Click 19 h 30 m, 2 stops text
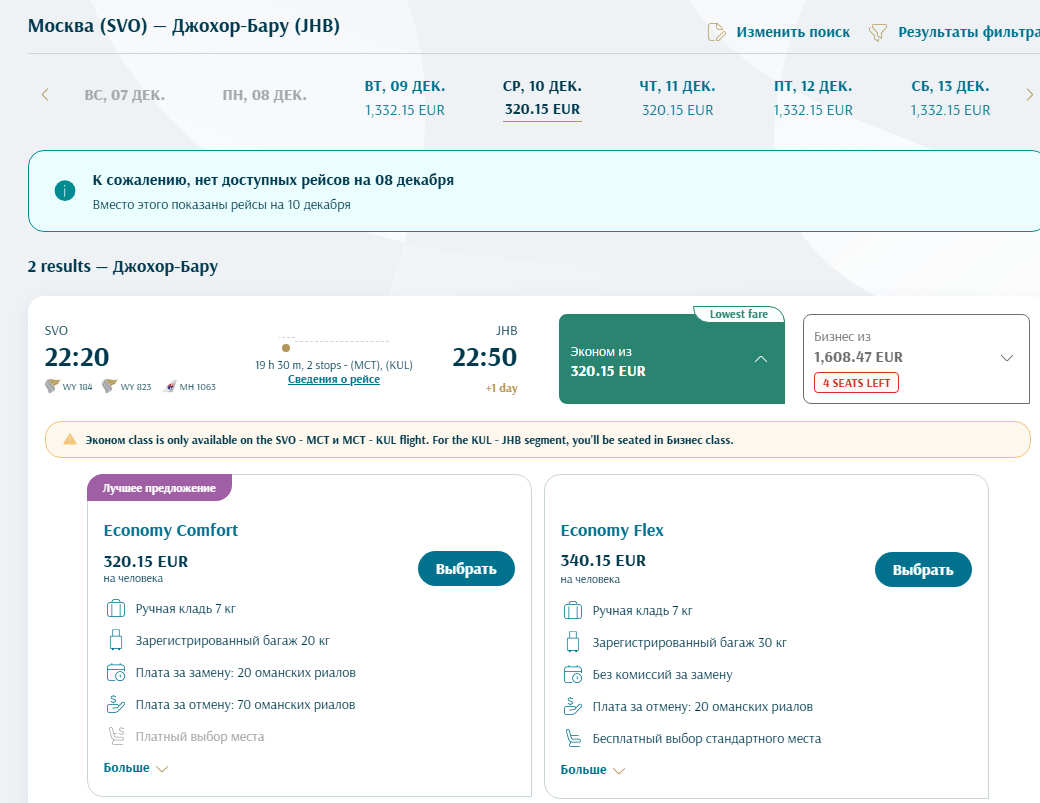Viewport: 1040px width, 803px height. [334, 365]
